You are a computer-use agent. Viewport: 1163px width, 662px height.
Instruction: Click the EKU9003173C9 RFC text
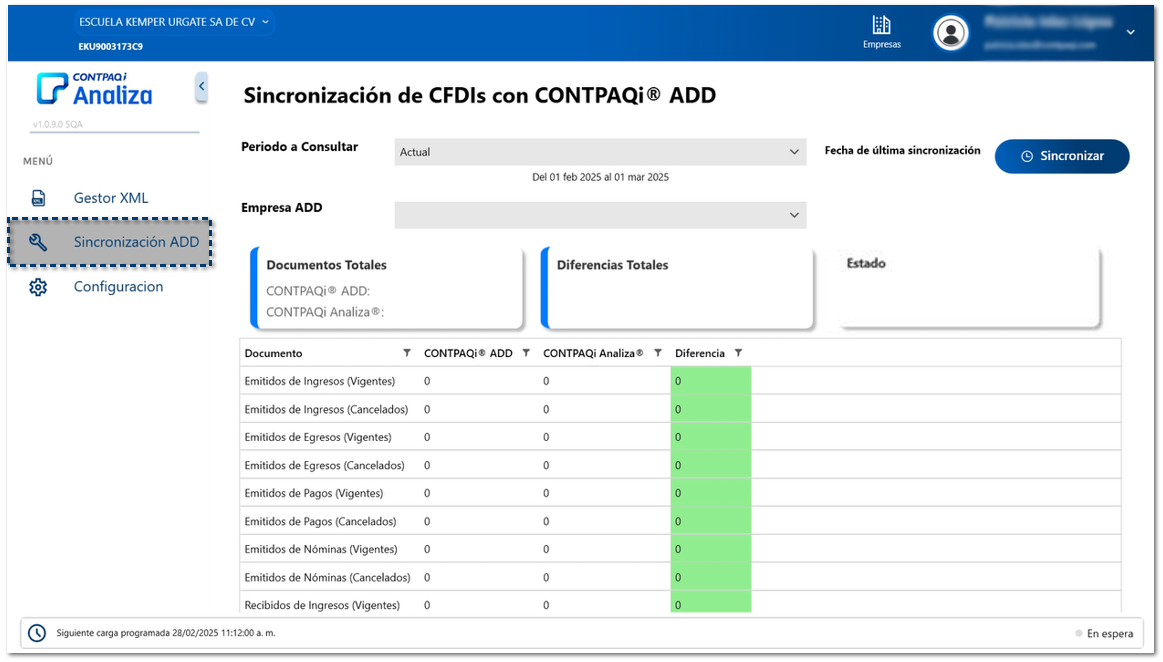click(x=111, y=47)
